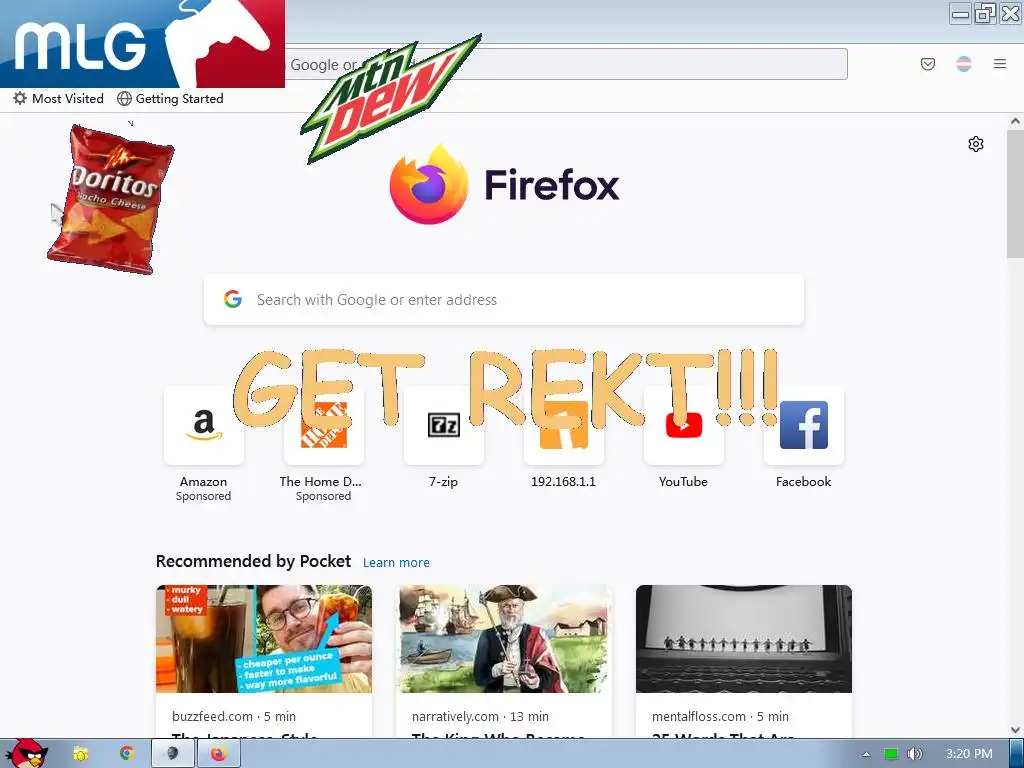Open the mentalfloss.com theater stage thumbnail
Screen dimensions: 1024x768
click(x=744, y=639)
